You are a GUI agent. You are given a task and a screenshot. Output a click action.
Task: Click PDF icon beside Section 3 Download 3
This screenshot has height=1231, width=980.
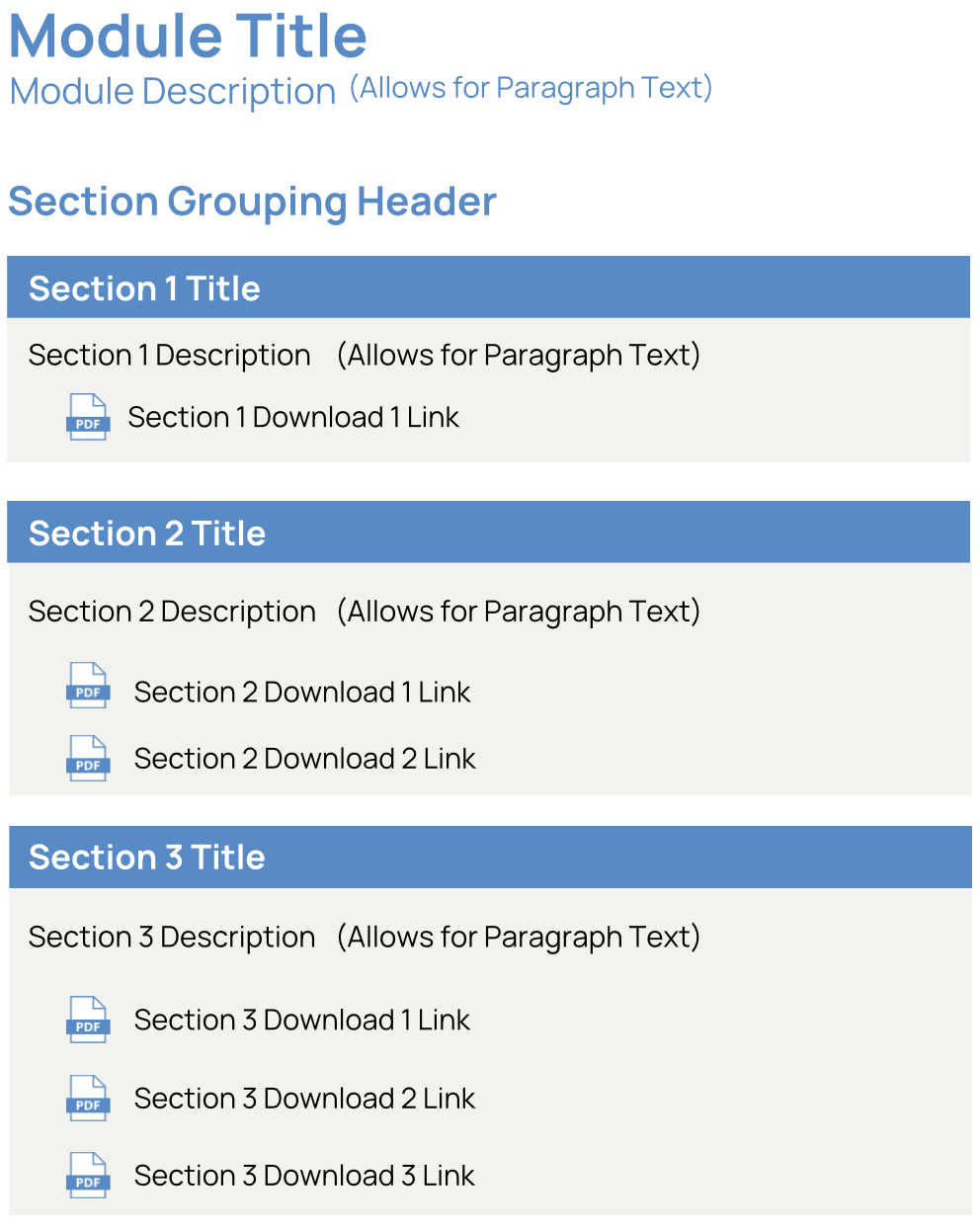pyautogui.click(x=87, y=1176)
